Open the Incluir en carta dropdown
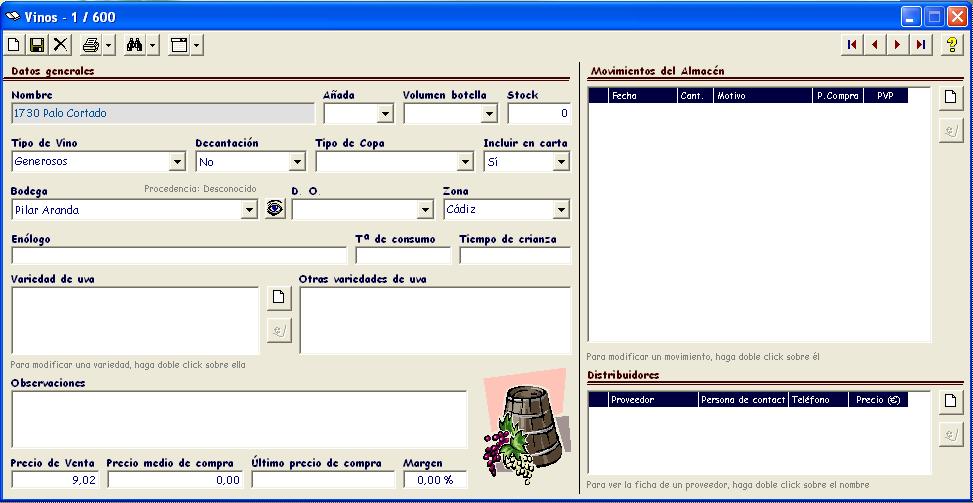Viewport: 973px width, 503px height. click(561, 162)
